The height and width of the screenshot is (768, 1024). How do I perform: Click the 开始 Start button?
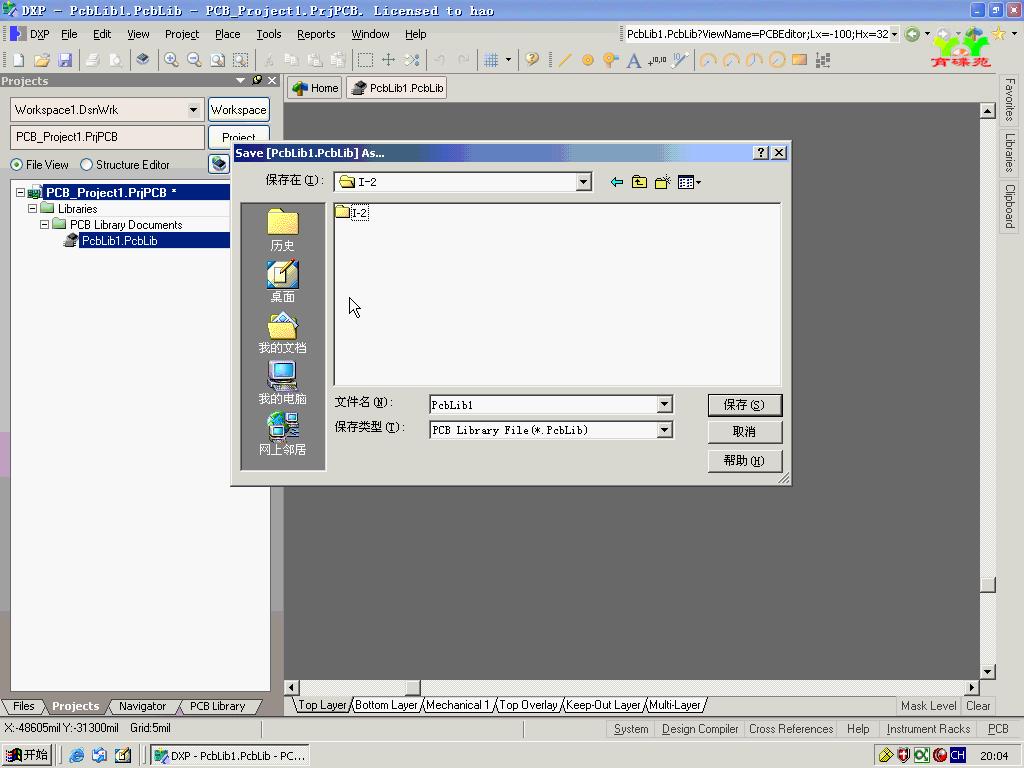click(27, 756)
